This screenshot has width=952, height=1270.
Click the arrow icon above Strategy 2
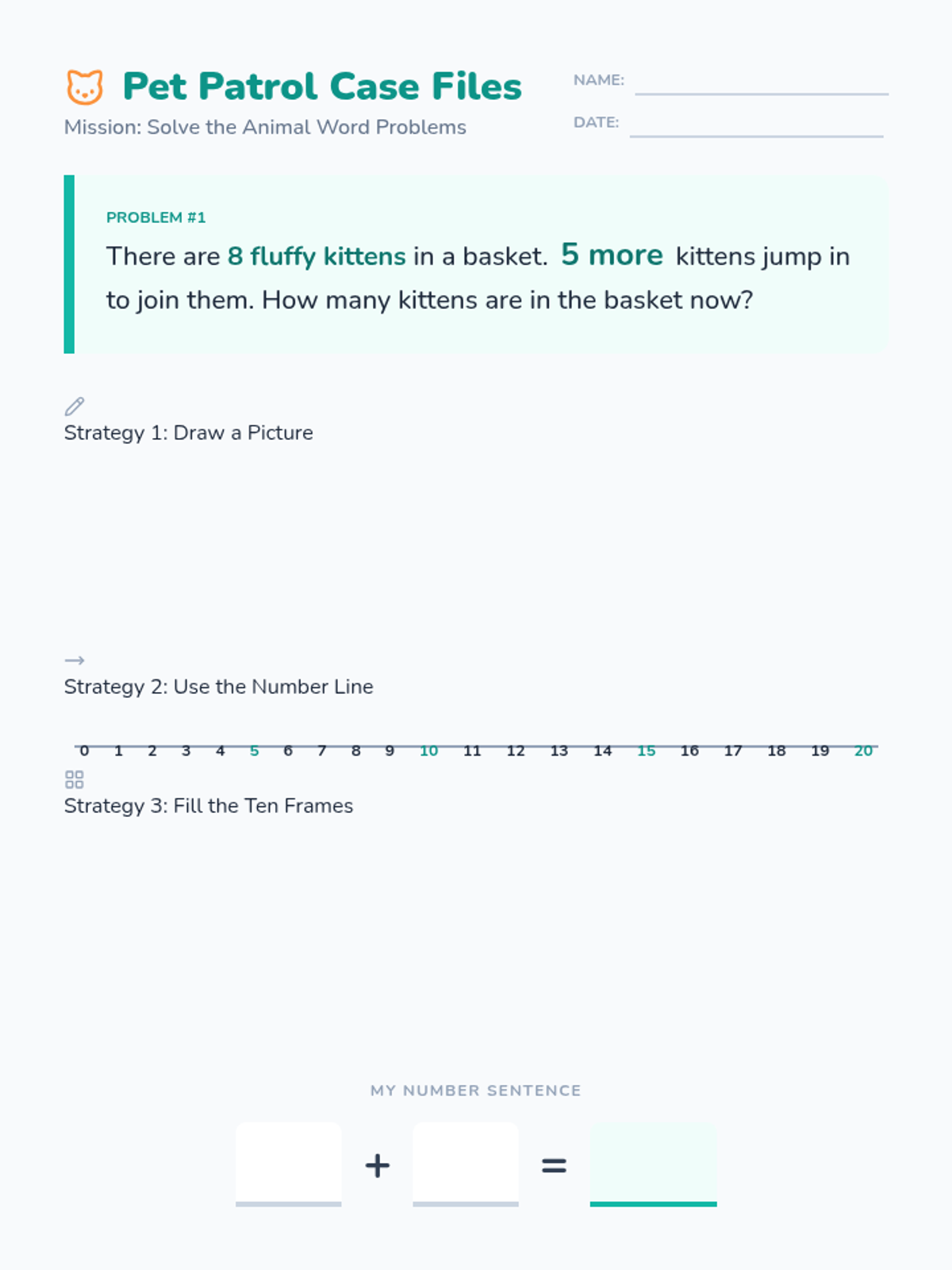pos(75,660)
